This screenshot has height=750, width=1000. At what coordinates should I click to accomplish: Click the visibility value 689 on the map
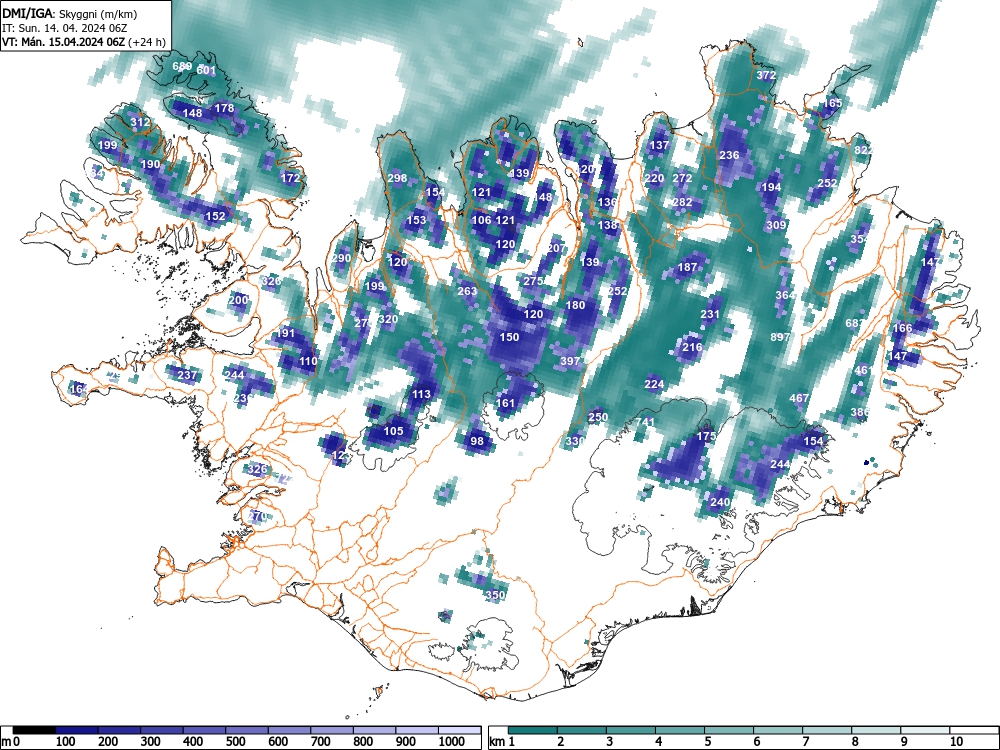(x=182, y=66)
